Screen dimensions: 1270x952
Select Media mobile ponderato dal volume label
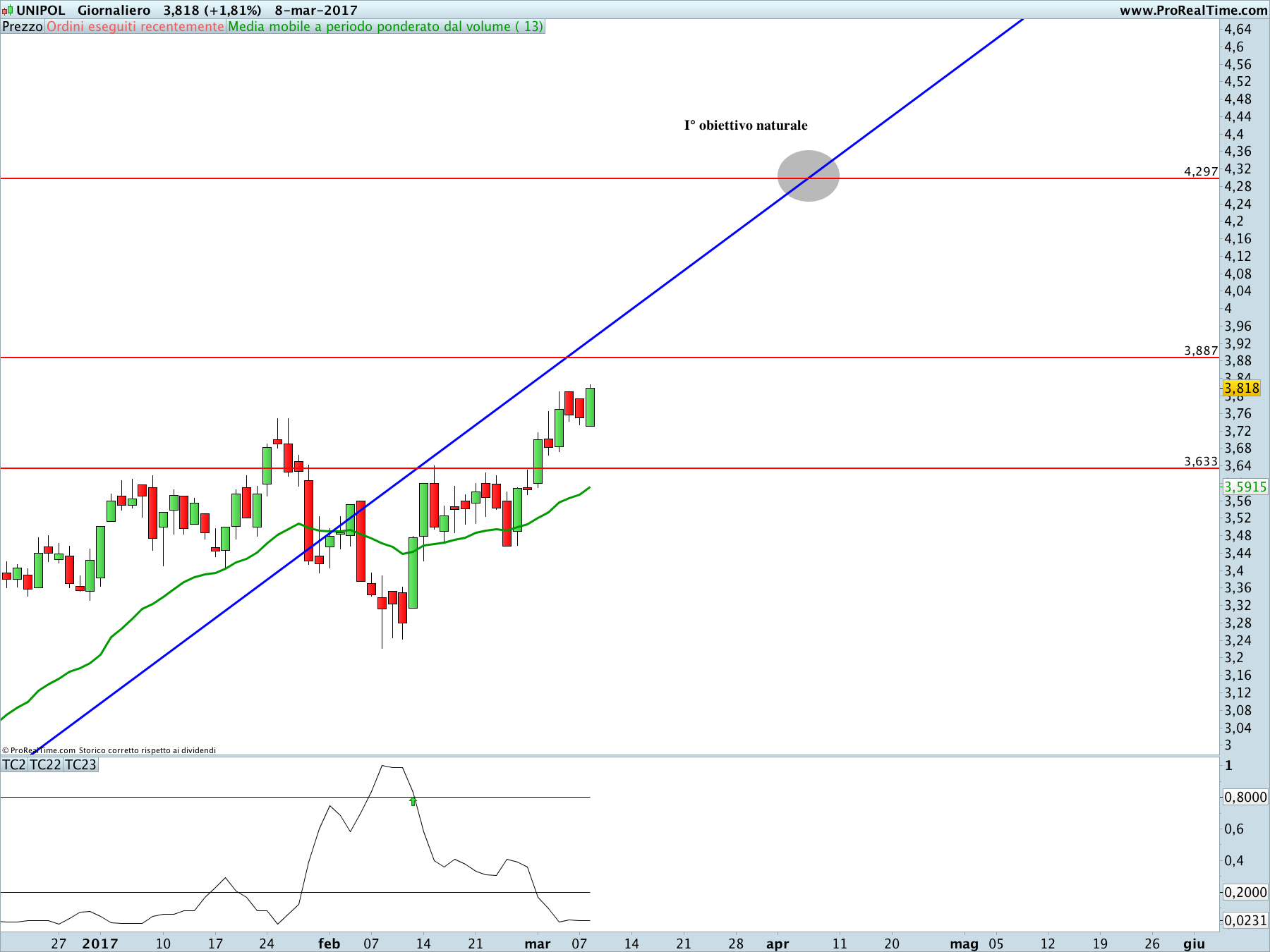386,27
